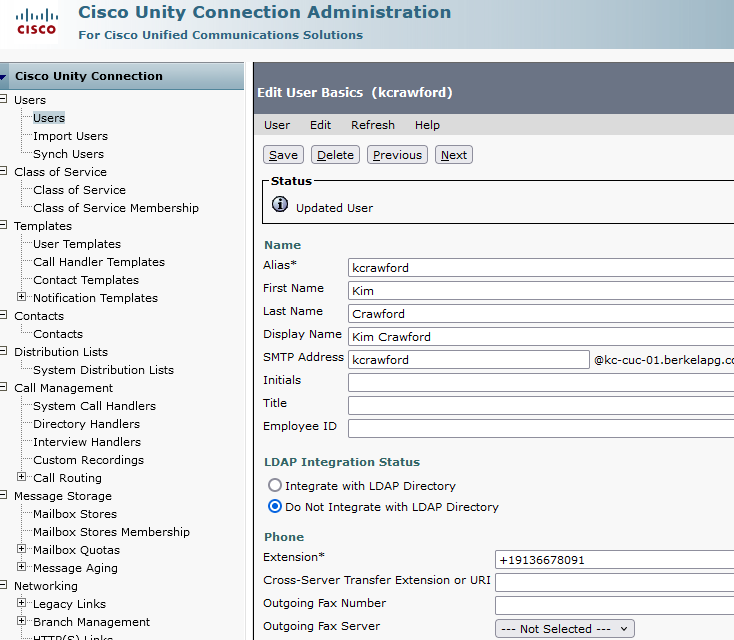Collapse the Class of Service group

click(x=3, y=171)
